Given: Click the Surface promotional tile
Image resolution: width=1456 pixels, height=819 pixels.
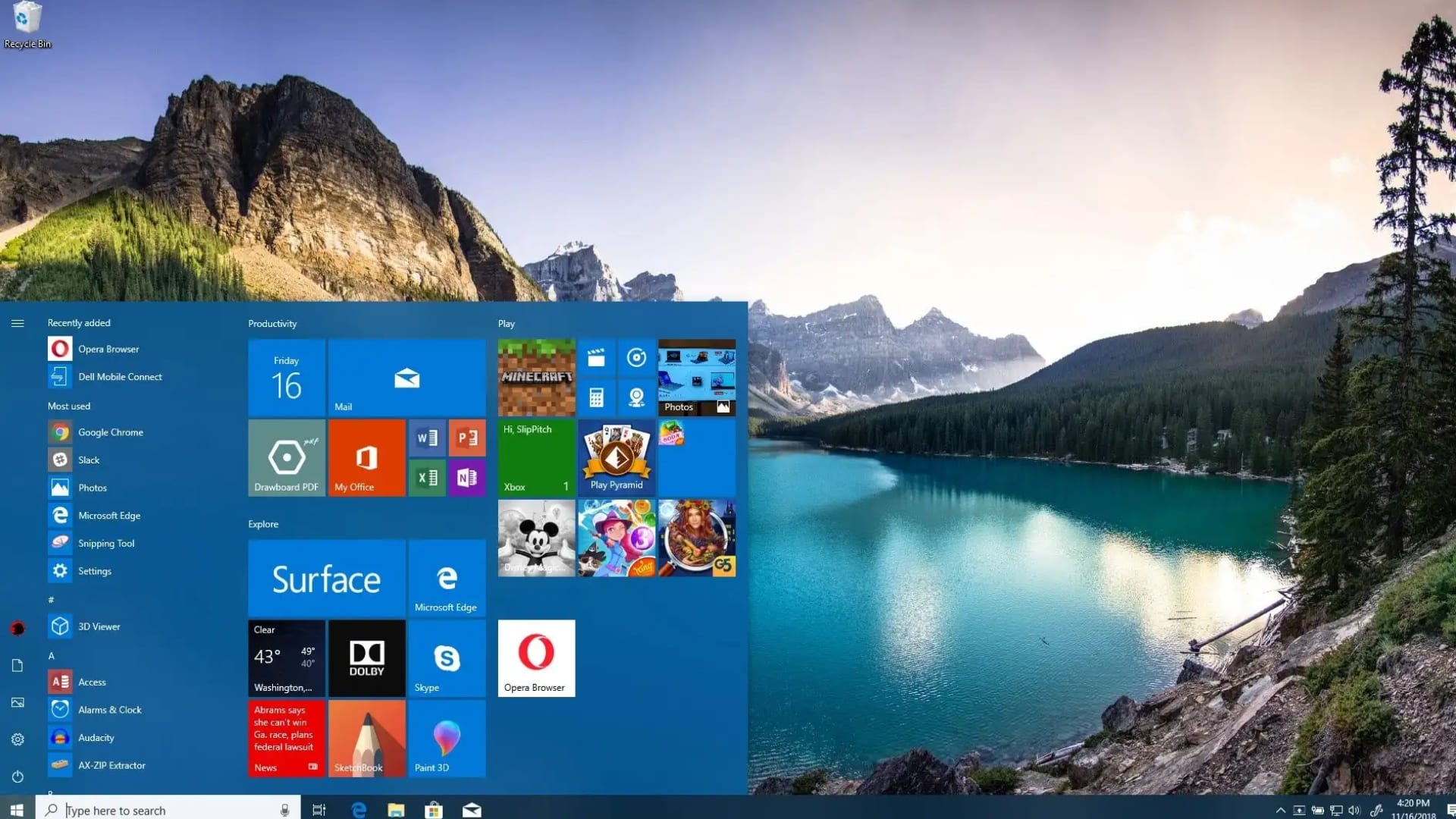Looking at the screenshot, I should pyautogui.click(x=325, y=578).
